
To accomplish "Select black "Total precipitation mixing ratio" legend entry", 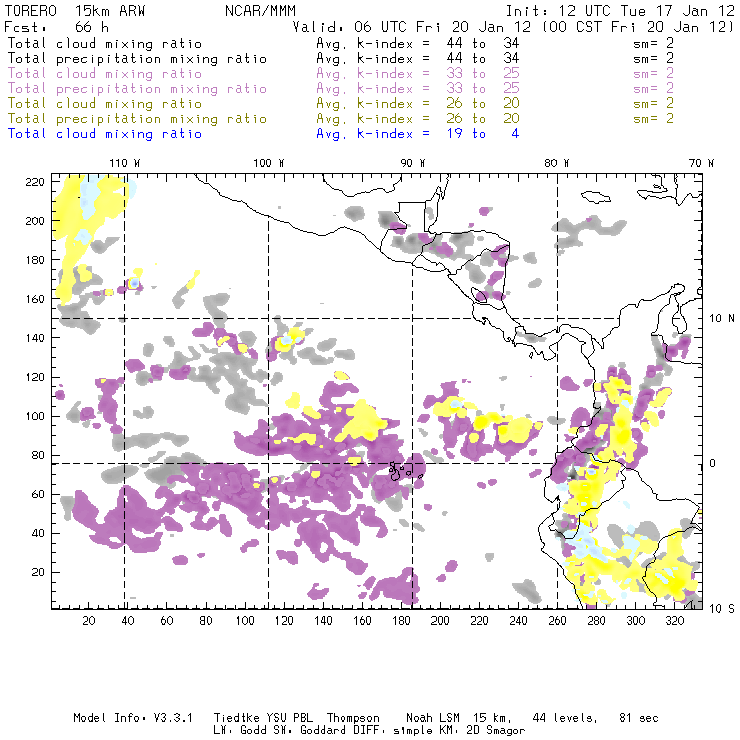I will click(137, 59).
